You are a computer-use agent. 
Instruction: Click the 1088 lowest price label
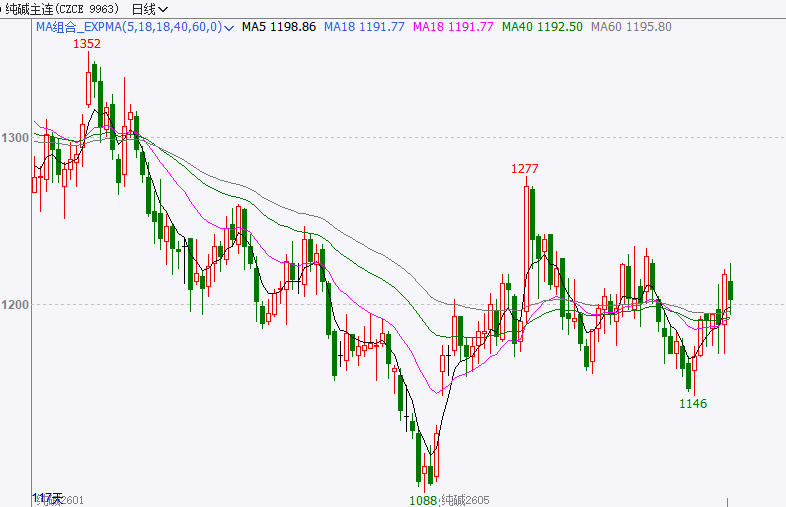coord(422,499)
